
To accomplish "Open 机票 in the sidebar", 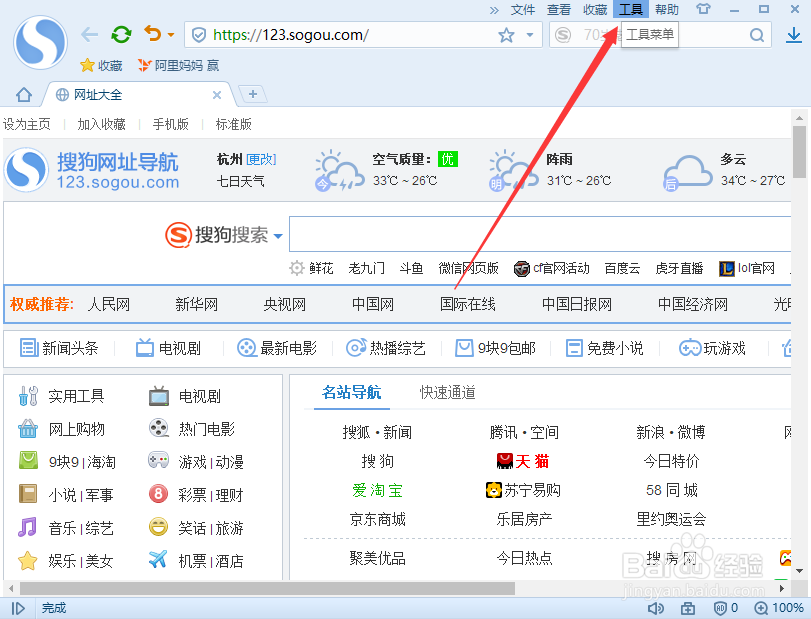I will point(192,561).
